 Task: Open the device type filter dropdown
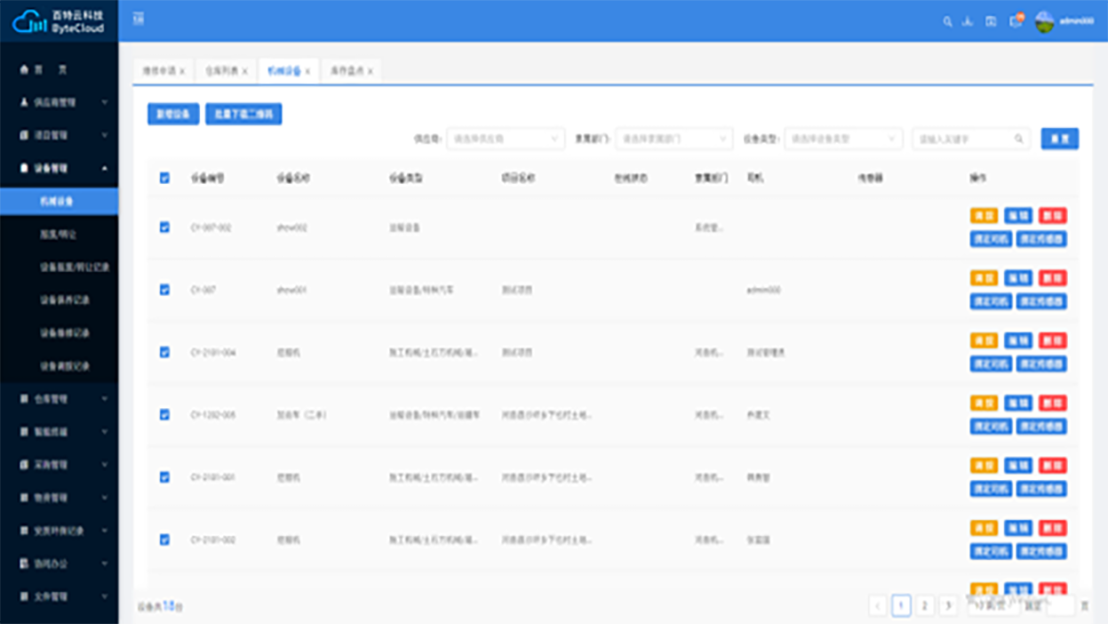(x=843, y=139)
